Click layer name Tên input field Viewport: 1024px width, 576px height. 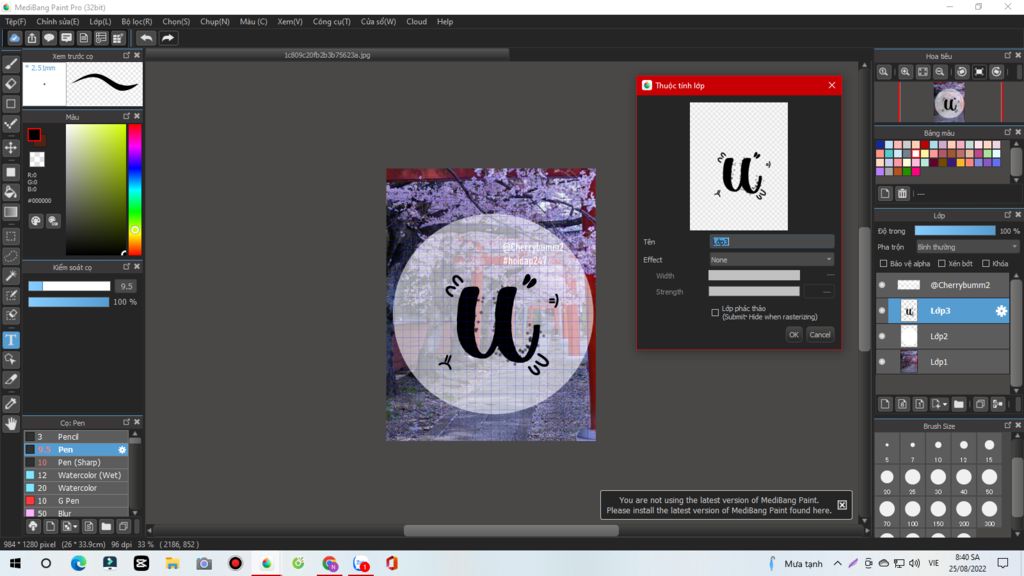click(771, 242)
